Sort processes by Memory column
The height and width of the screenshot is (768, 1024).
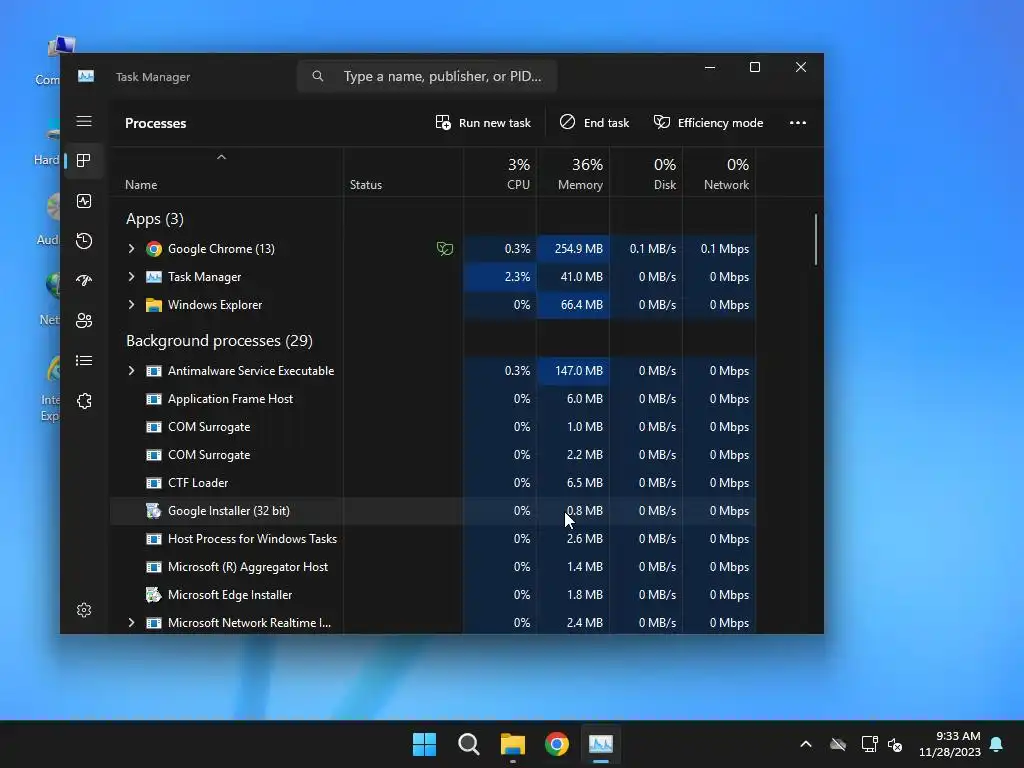[x=573, y=174]
